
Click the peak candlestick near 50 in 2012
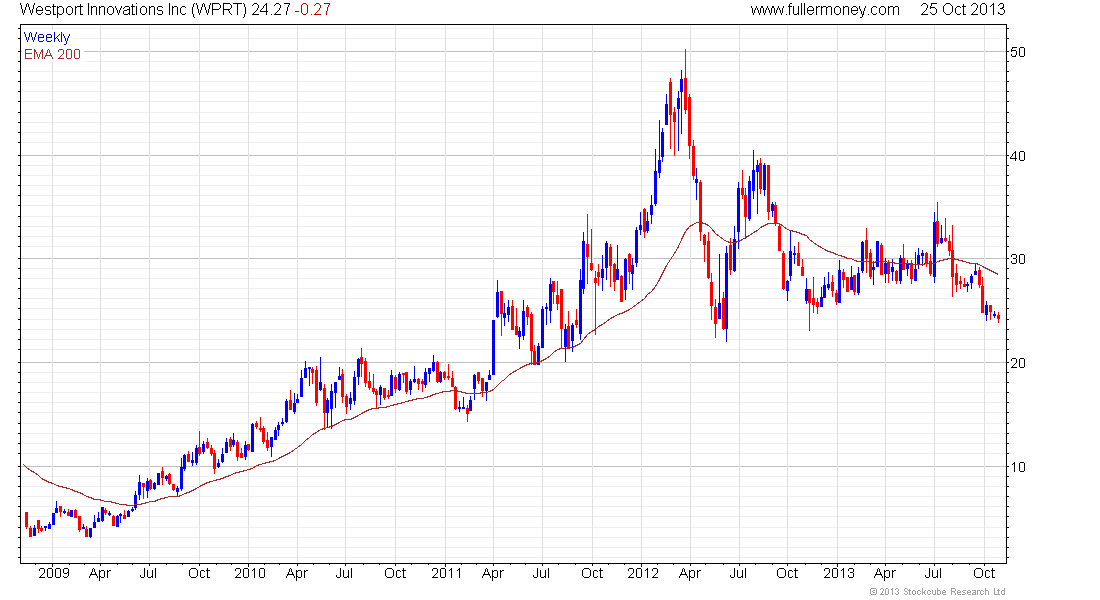point(685,81)
